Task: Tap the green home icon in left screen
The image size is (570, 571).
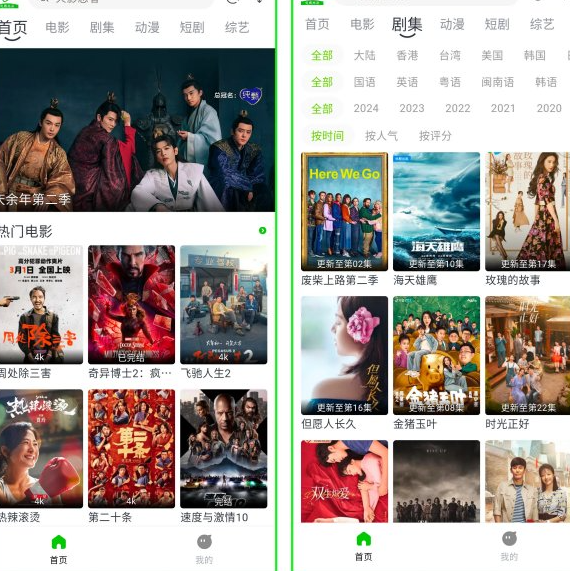Action: 59,542
